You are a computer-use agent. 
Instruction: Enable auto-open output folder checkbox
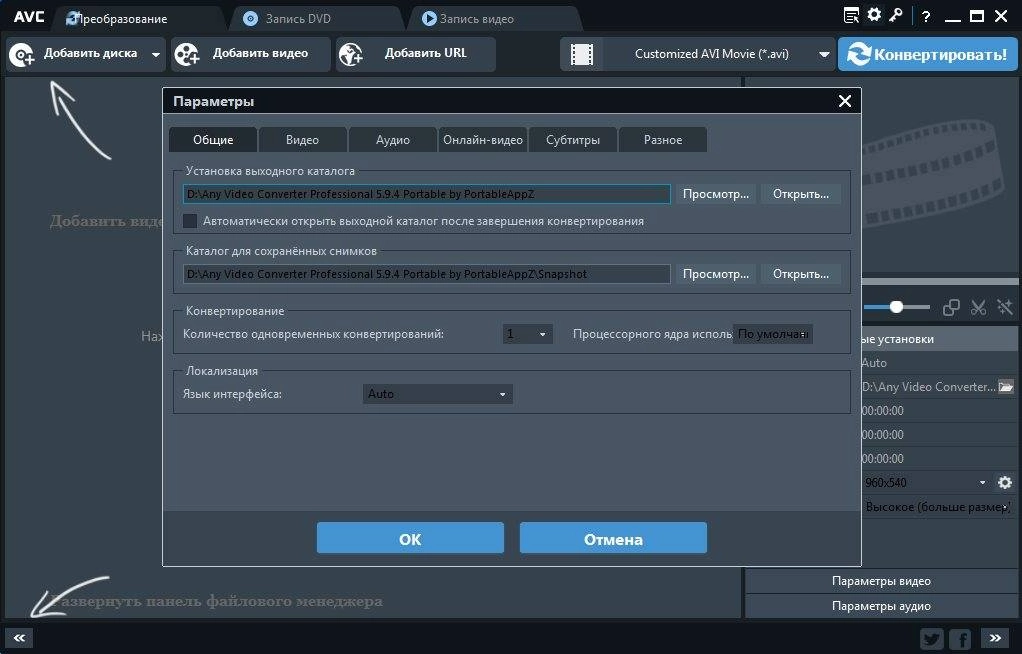pos(190,221)
